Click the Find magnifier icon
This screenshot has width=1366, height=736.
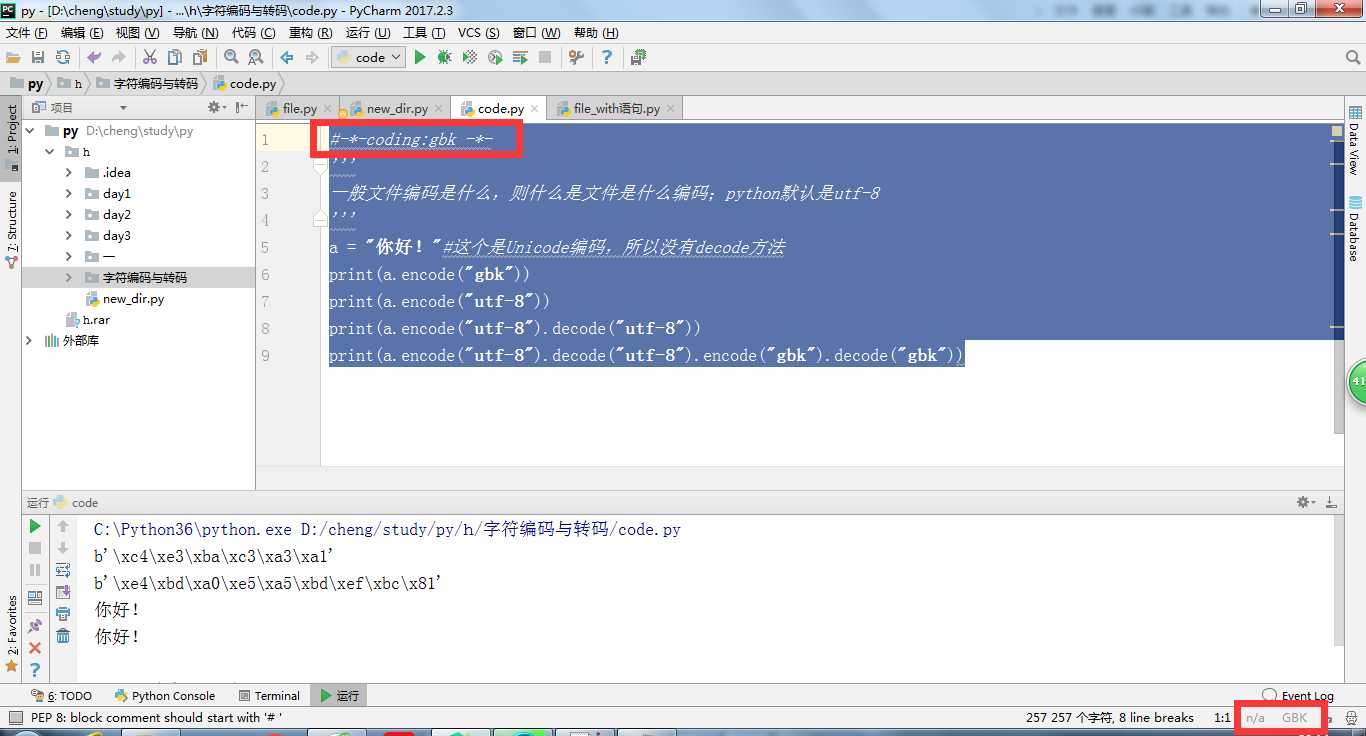(x=231, y=57)
